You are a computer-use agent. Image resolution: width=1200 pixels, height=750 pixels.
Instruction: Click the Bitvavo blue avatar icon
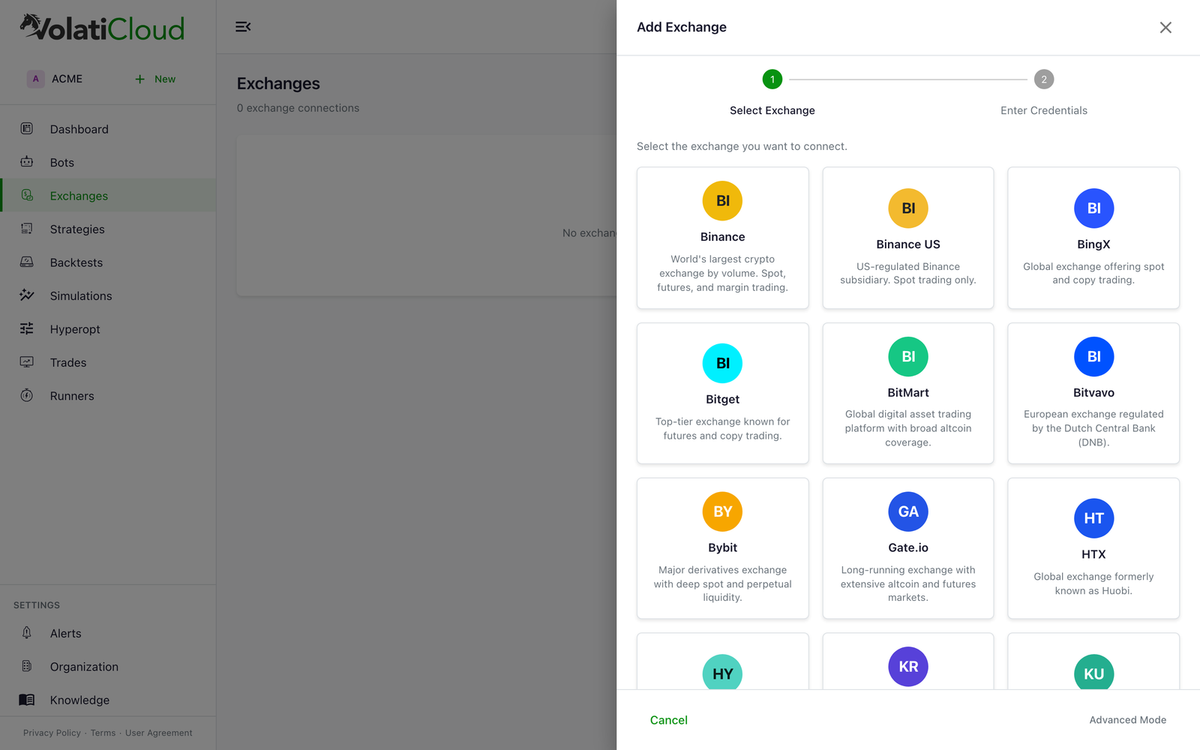click(x=1094, y=356)
